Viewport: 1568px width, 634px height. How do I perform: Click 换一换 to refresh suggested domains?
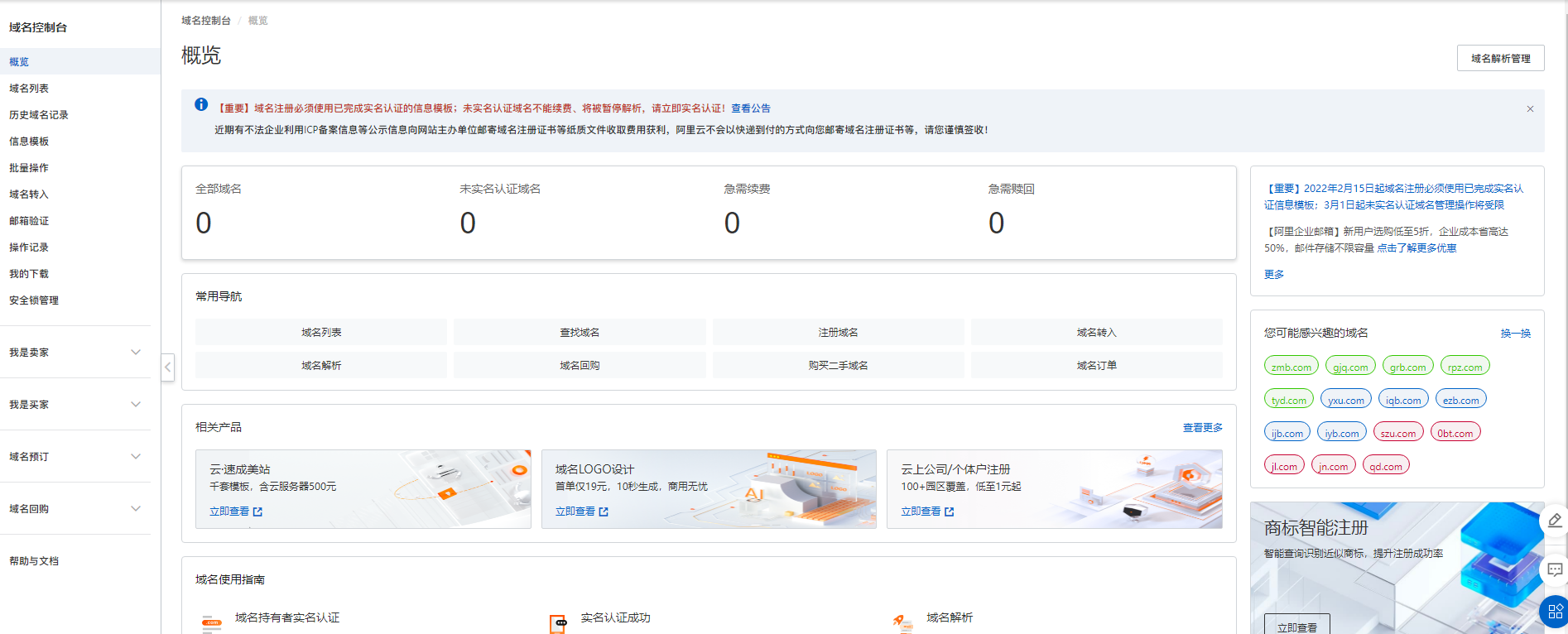point(1516,334)
